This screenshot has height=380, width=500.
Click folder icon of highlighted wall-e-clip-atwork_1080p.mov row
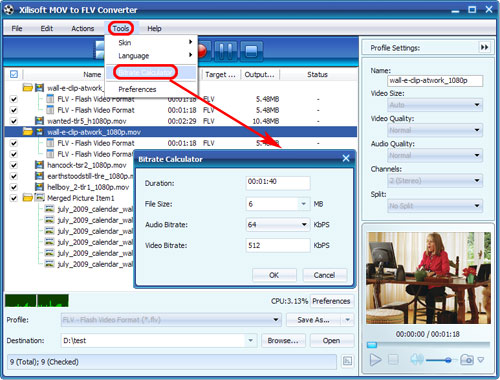click(x=28, y=132)
